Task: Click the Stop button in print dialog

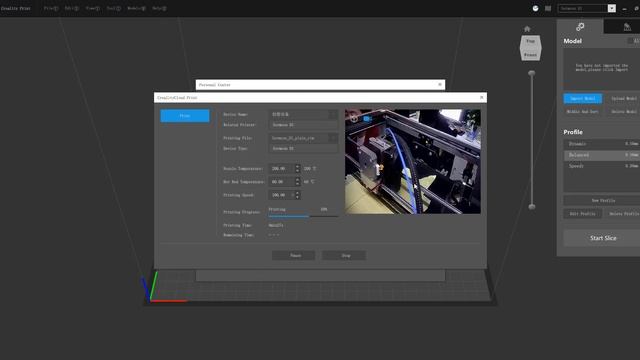Action: tap(344, 256)
